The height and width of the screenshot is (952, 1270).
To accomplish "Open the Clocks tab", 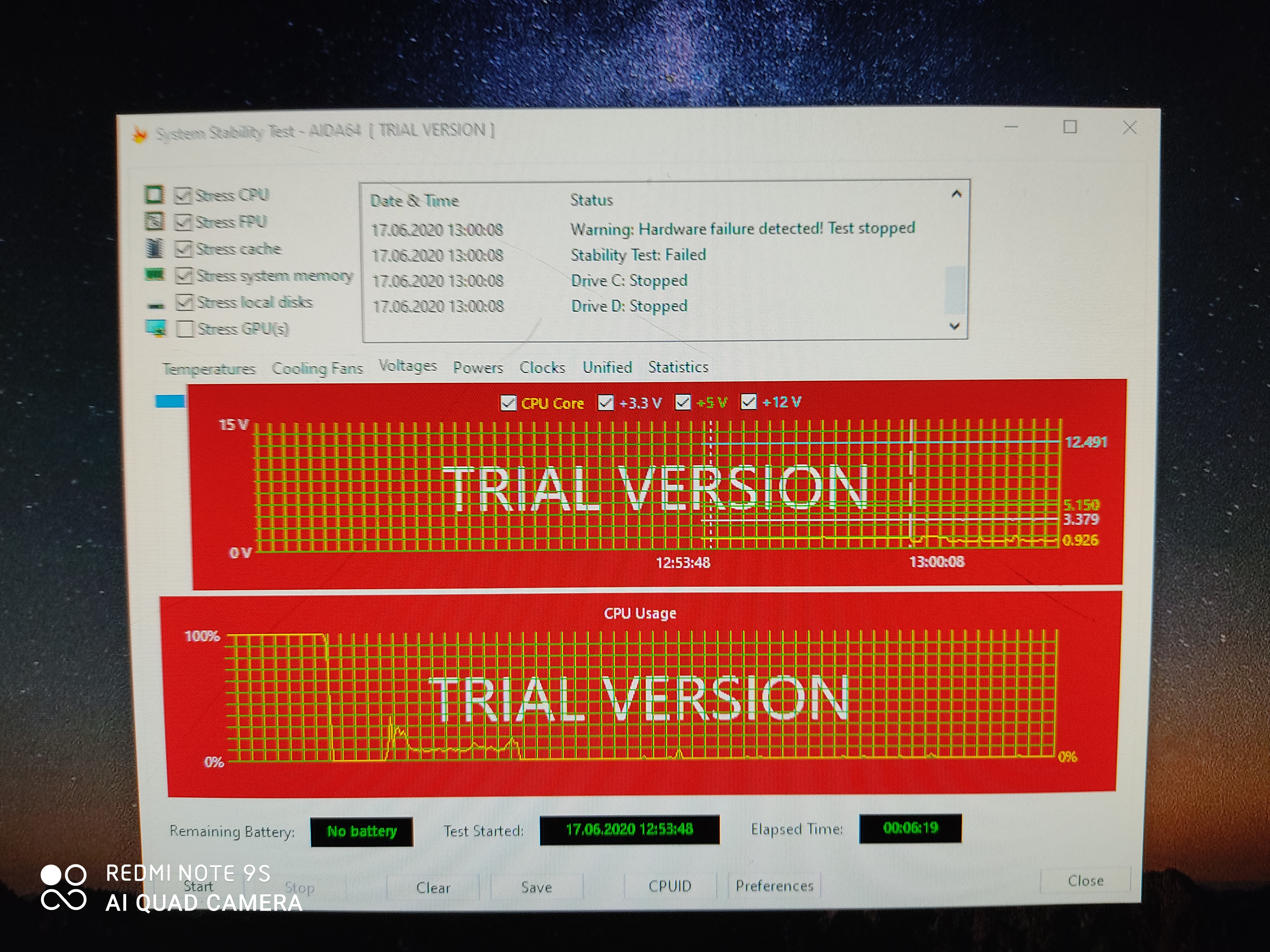I will point(542,367).
